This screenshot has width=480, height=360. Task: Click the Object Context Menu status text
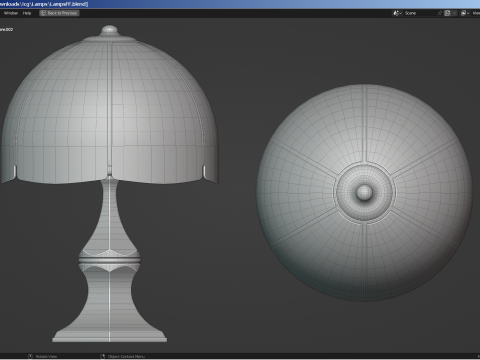coord(126,356)
